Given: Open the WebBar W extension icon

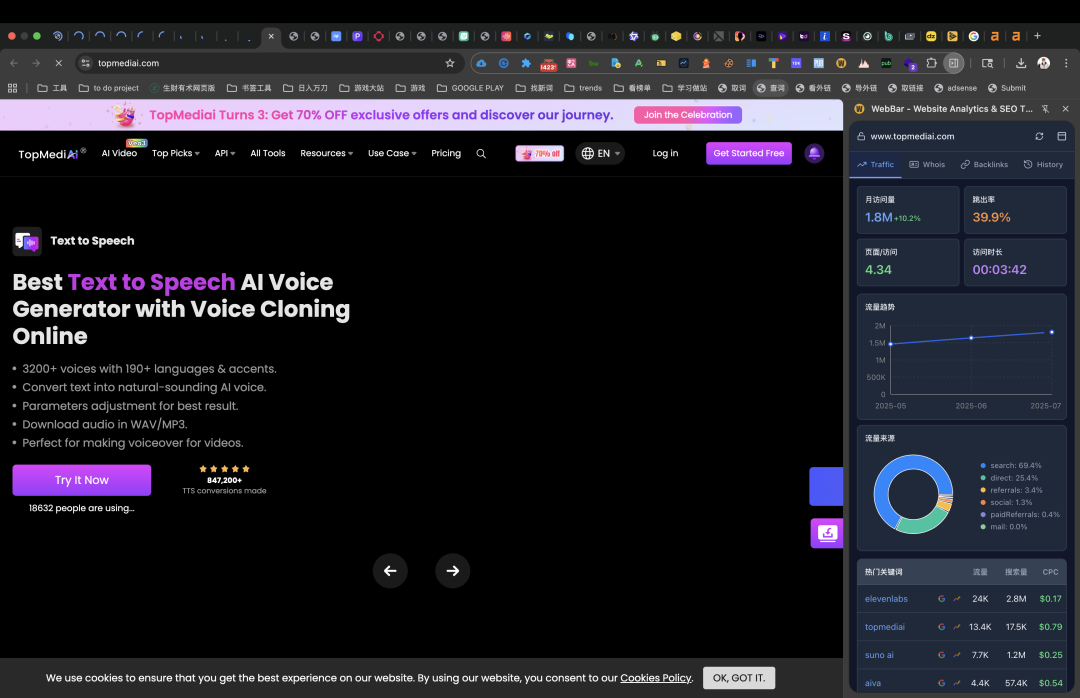Looking at the screenshot, I should [841, 63].
